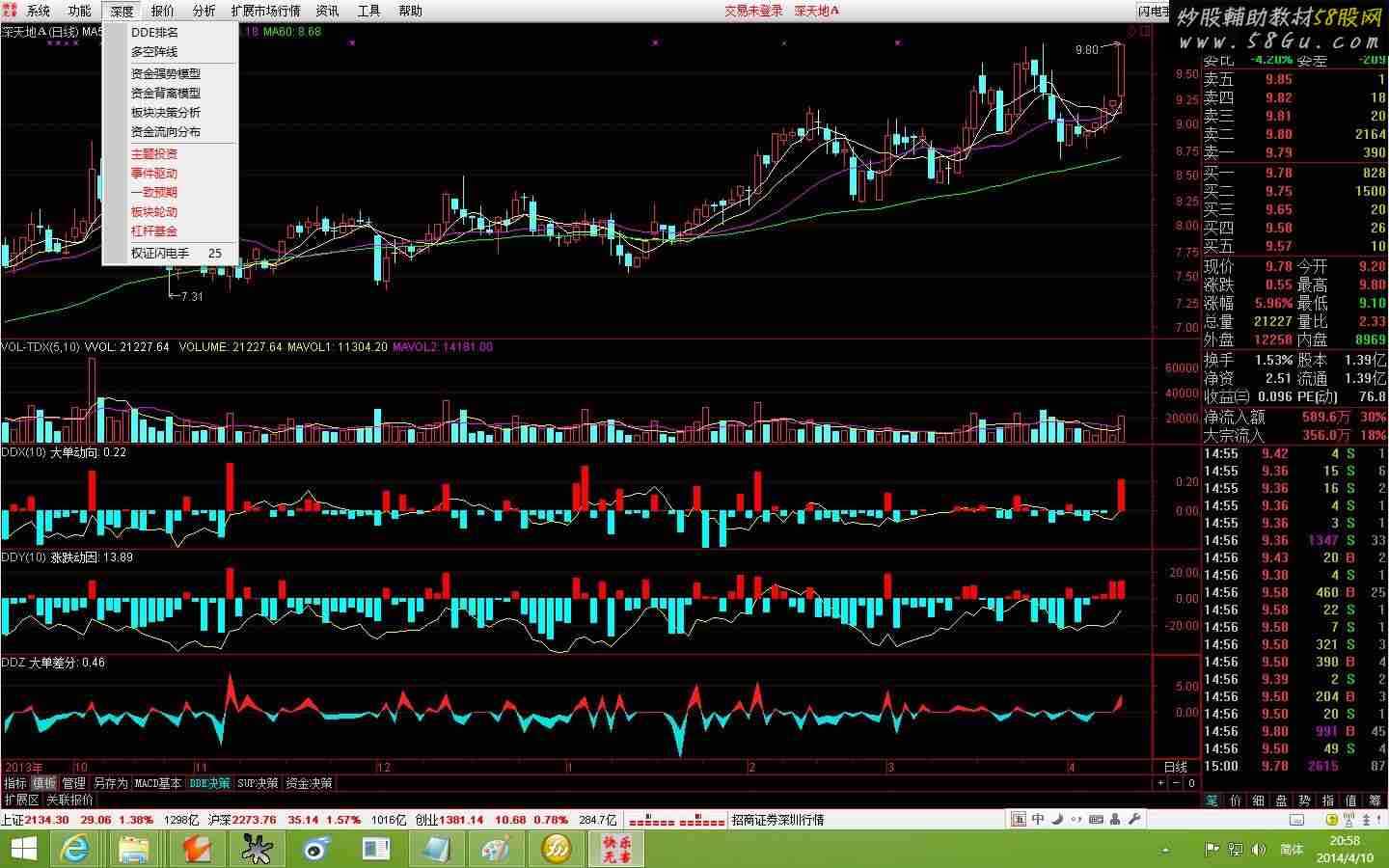Click the minus zoom button under 日线
This screenshot has height=868, width=1389.
[x=1176, y=783]
